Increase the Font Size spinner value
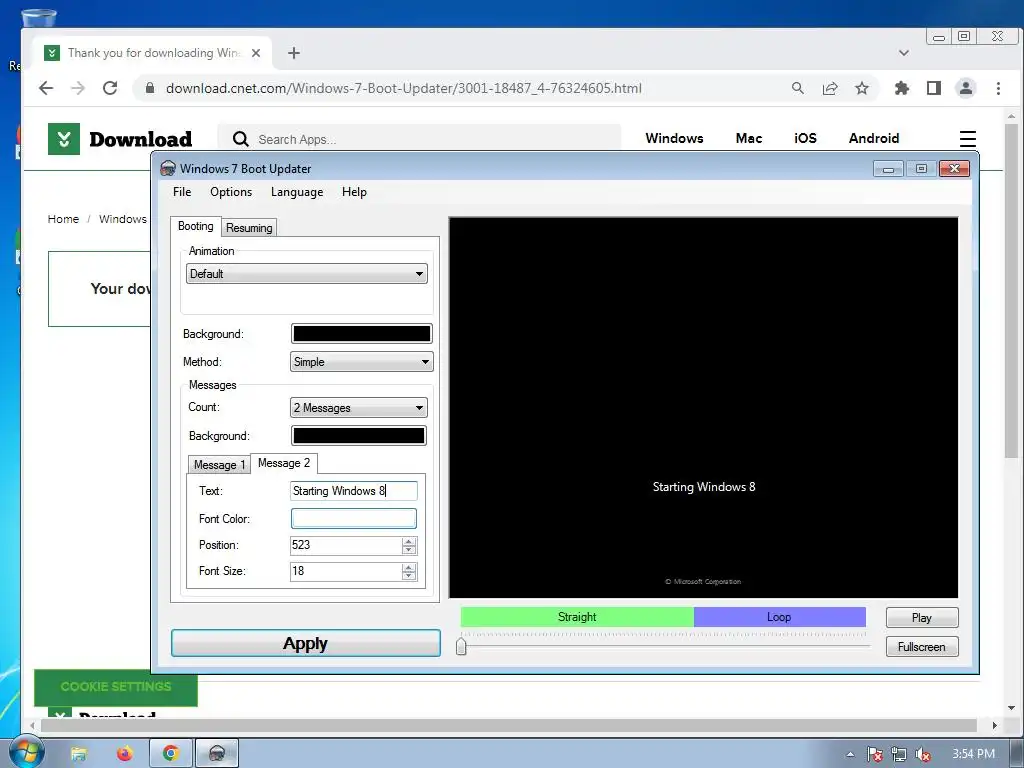This screenshot has height=768, width=1024. pos(409,568)
